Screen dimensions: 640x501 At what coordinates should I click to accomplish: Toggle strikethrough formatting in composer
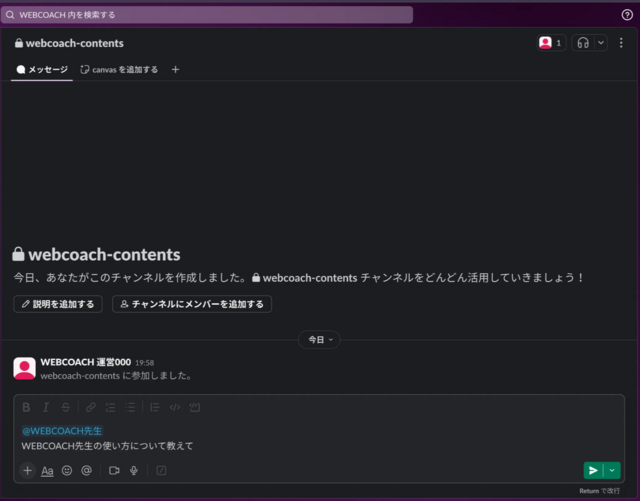click(x=65, y=407)
